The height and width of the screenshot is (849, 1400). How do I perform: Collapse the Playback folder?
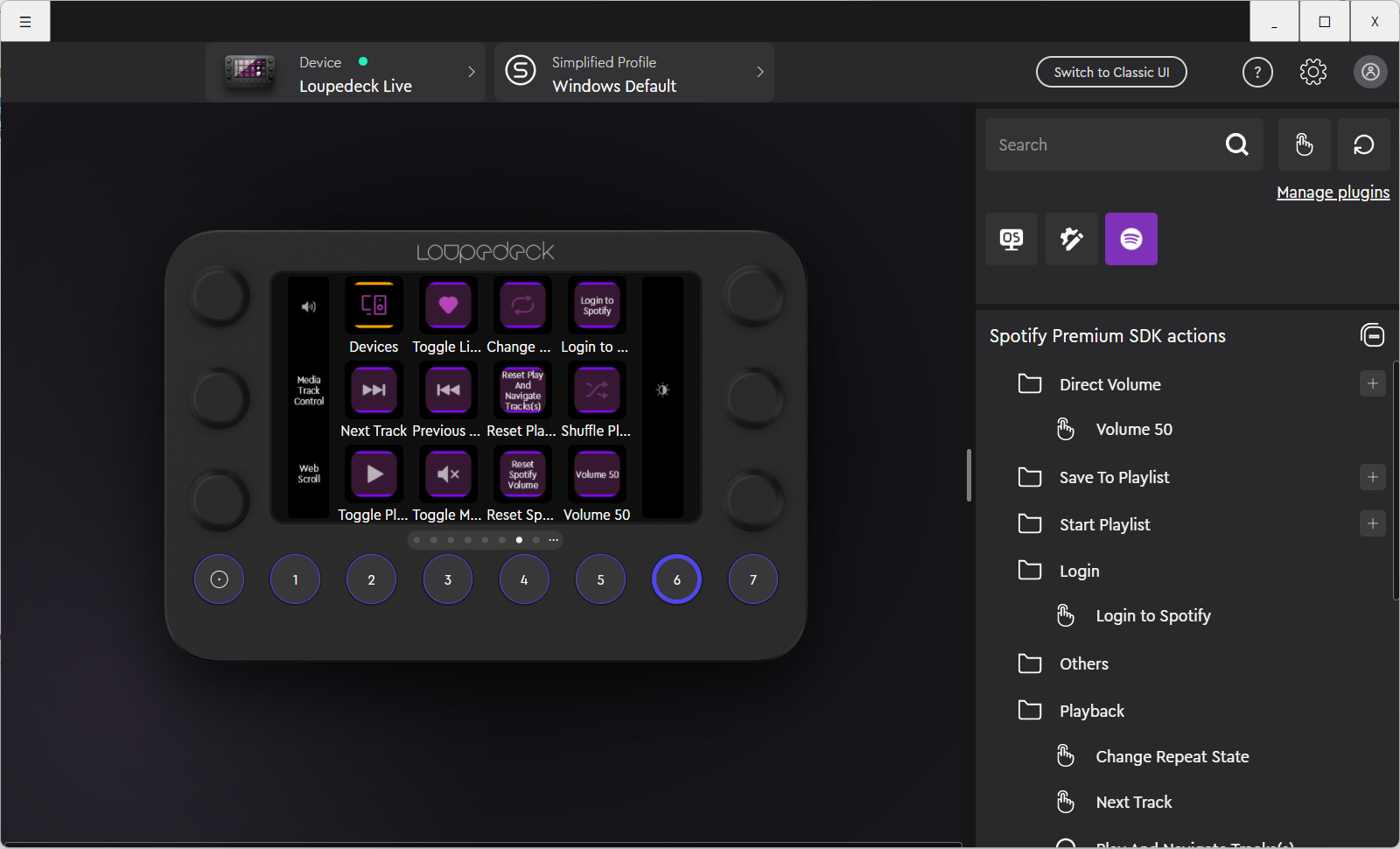(1030, 711)
